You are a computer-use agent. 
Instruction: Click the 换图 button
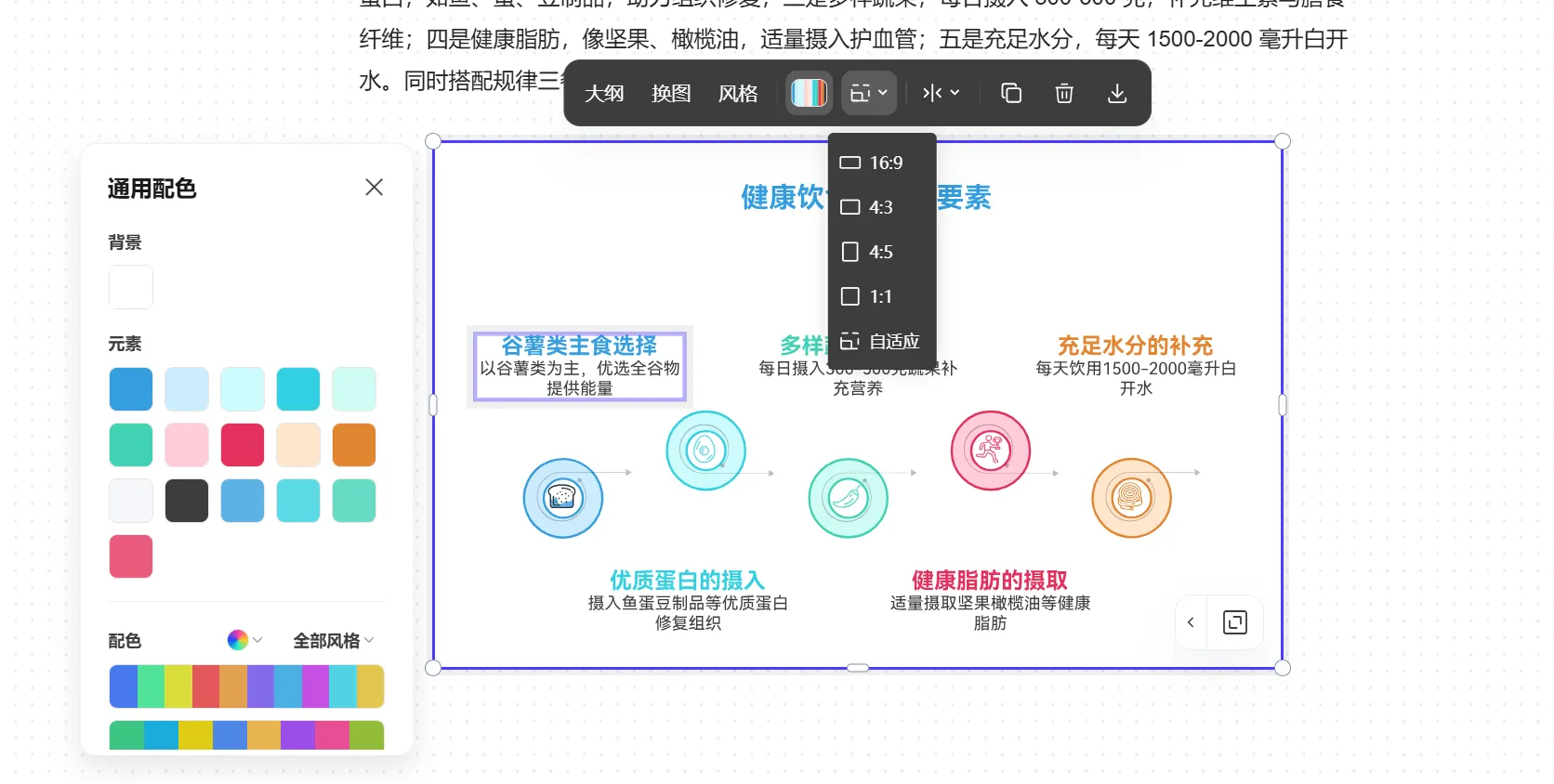671,93
